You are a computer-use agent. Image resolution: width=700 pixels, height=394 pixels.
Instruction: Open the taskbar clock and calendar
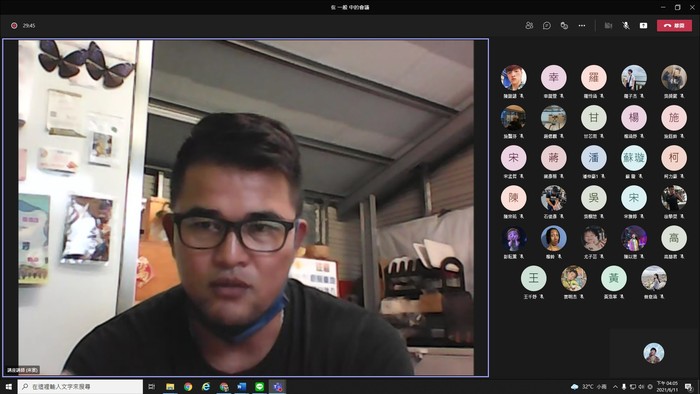point(668,386)
